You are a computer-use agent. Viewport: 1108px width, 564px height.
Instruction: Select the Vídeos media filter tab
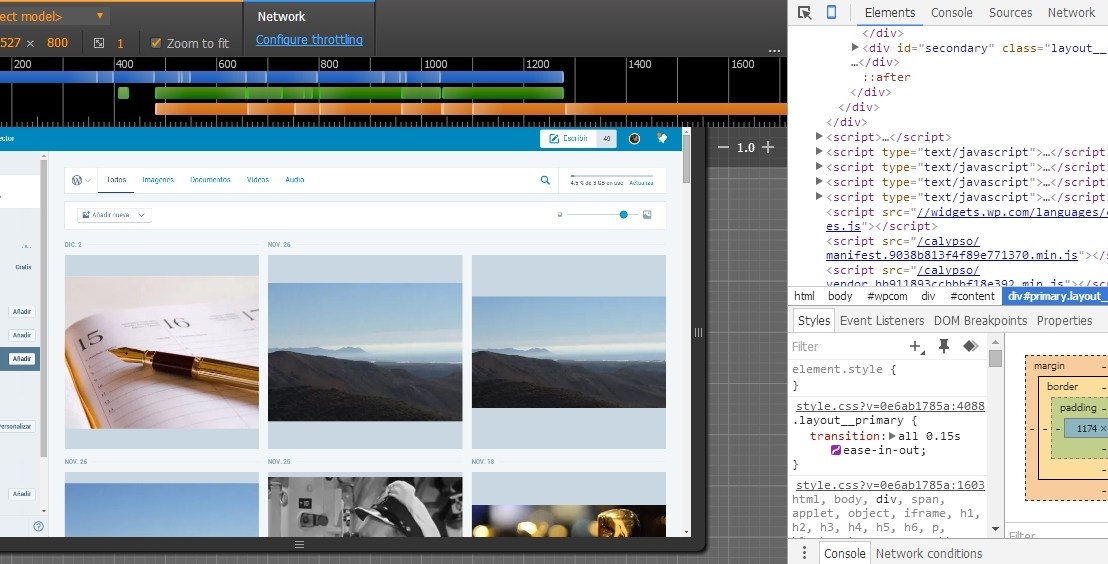[258, 180]
